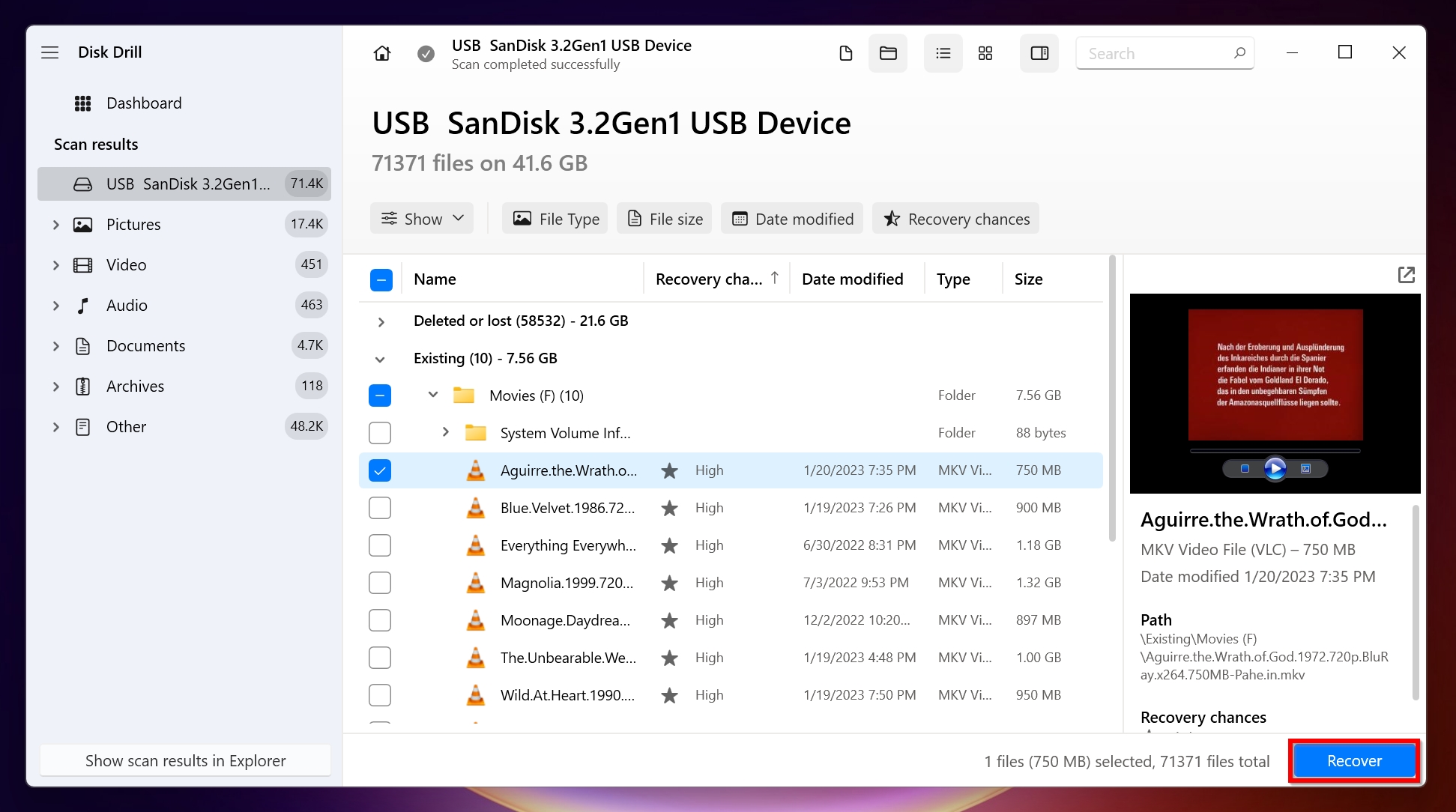Open the Show filter dropdown
The height and width of the screenshot is (812, 1456).
tap(422, 219)
